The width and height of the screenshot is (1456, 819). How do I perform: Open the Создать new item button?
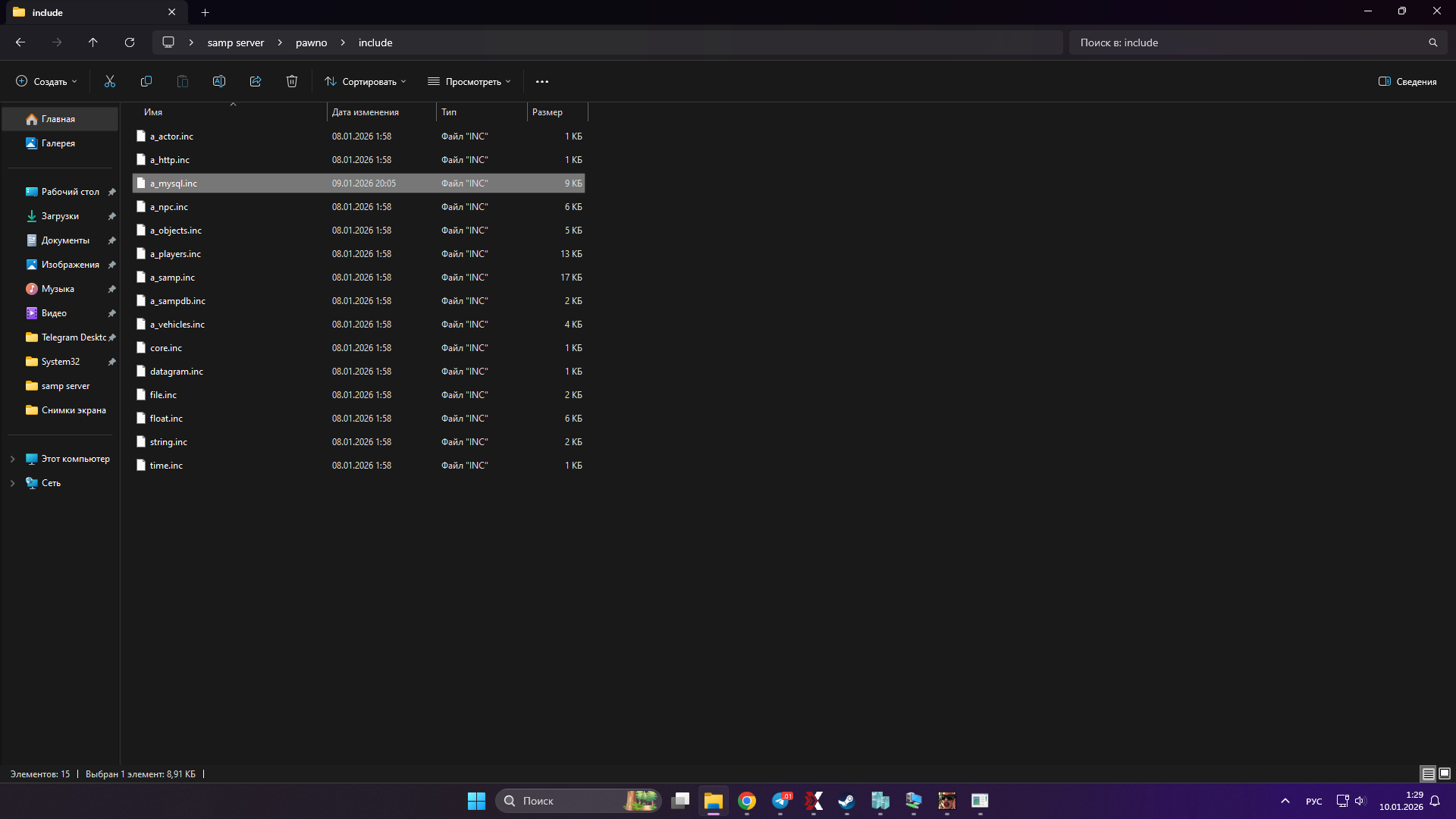[x=47, y=81]
